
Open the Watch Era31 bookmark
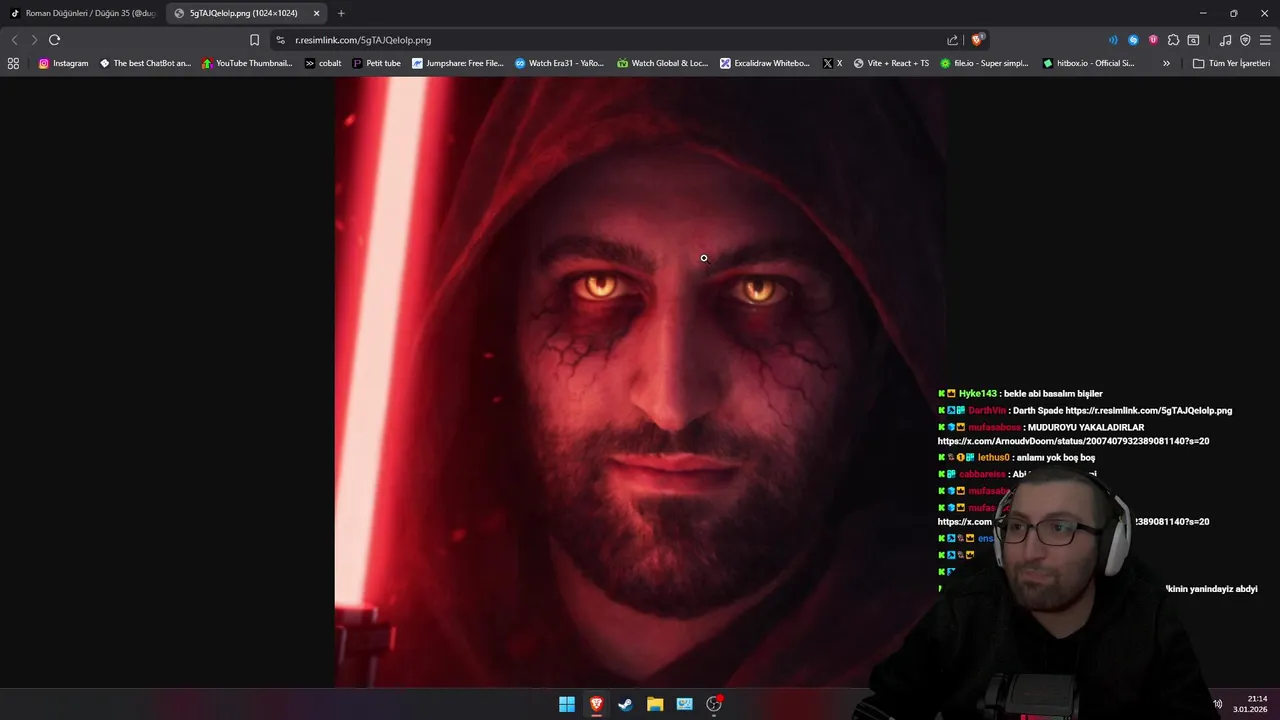tap(560, 63)
